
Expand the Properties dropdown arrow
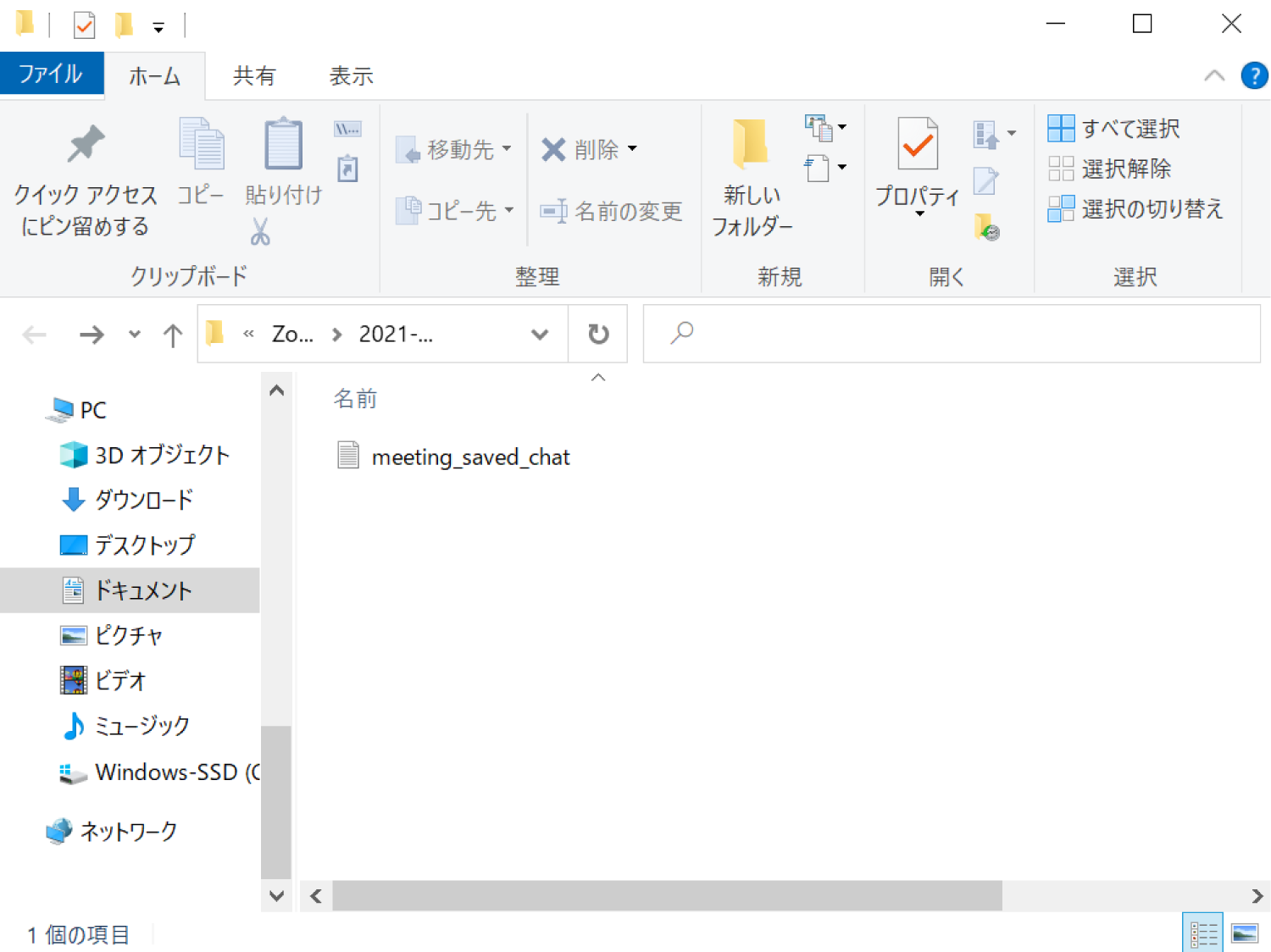919,213
